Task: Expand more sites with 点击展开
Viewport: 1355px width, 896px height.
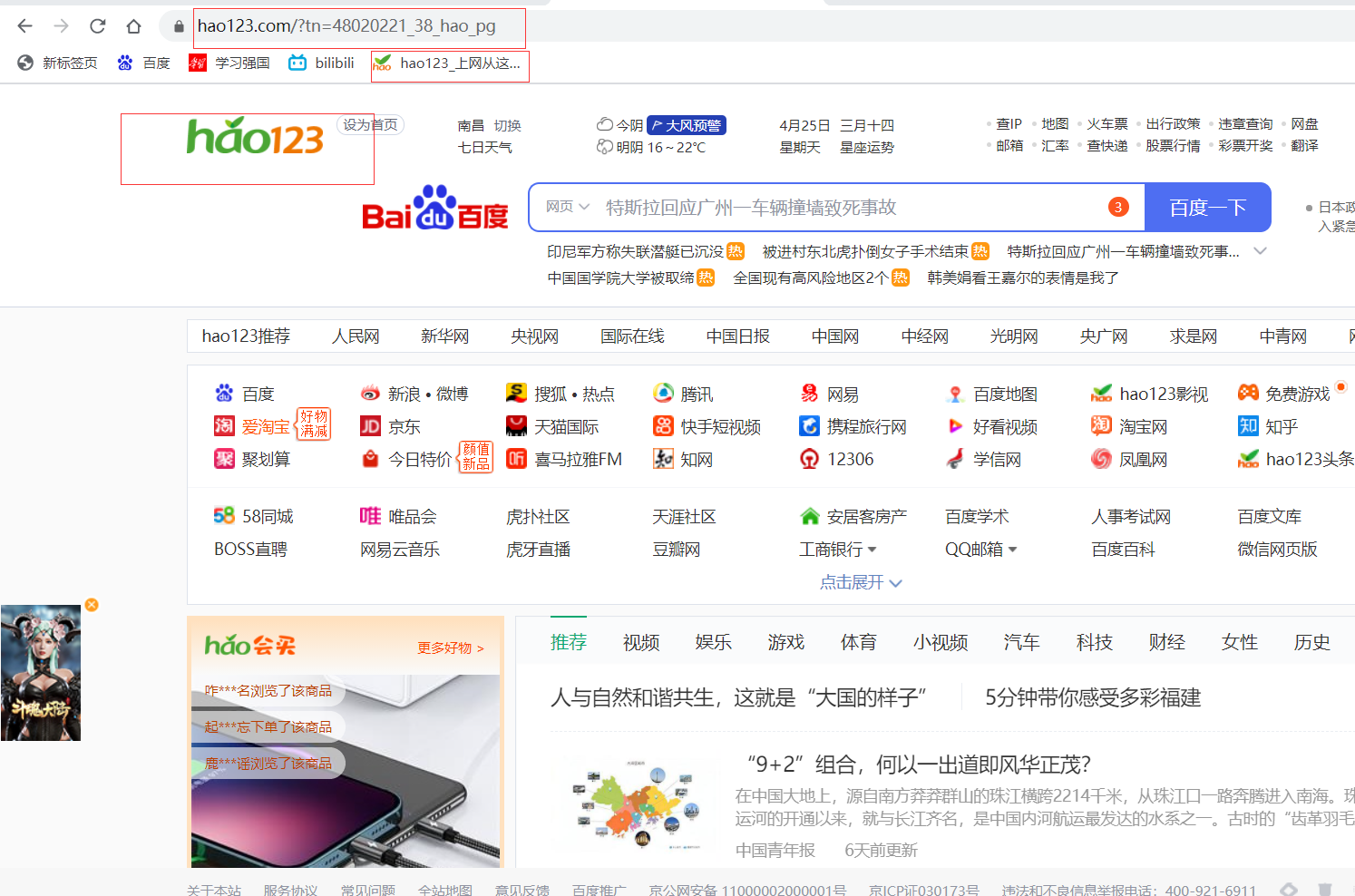Action: tap(861, 582)
